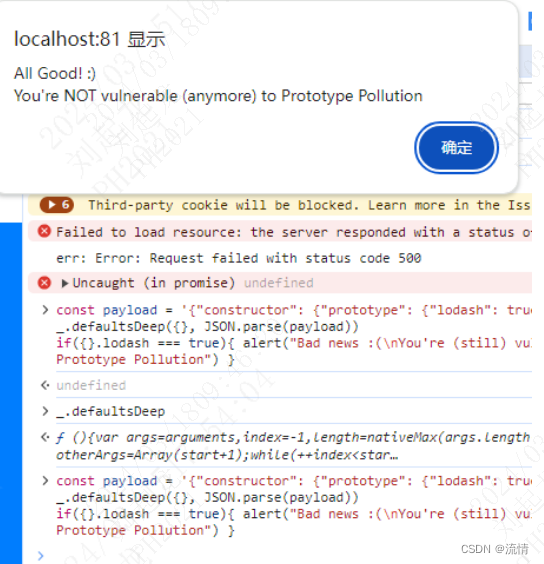Click the '_.defaultsDeep' console input entry
544x564 pixels.
point(110,411)
